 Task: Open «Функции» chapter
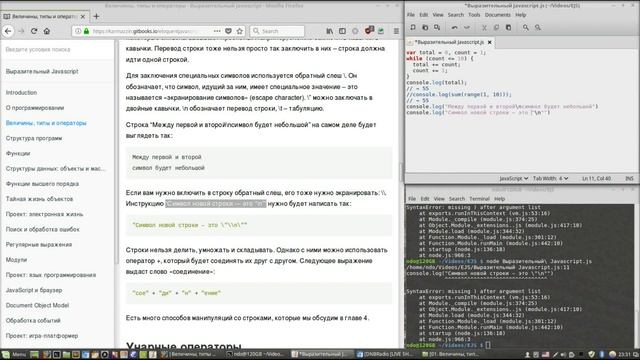18,153
